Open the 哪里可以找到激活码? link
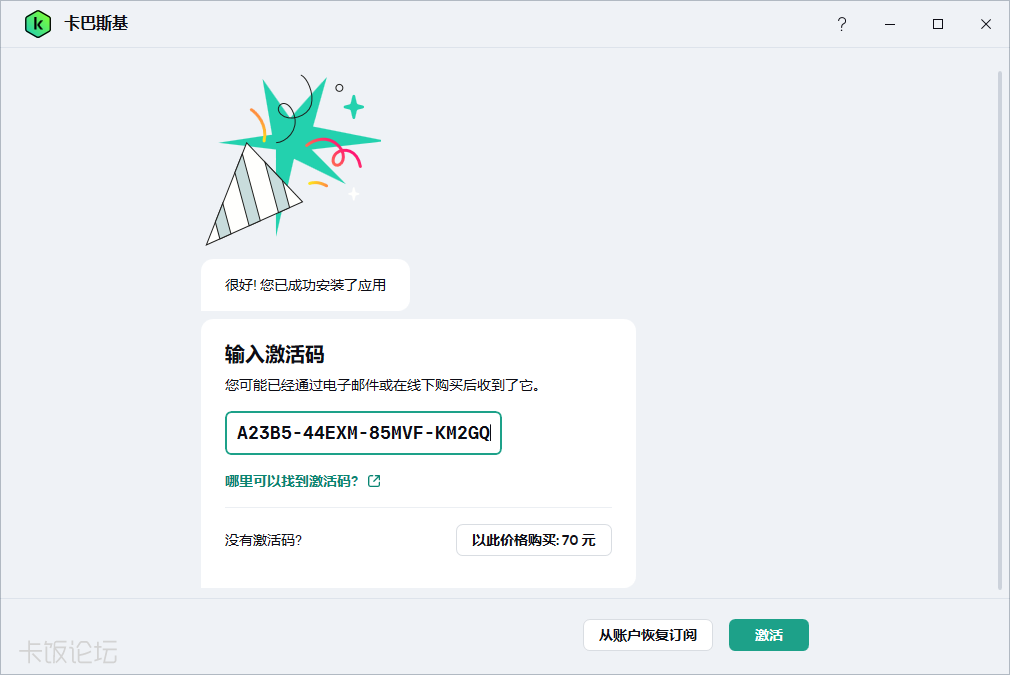The image size is (1010, 675). [292, 481]
